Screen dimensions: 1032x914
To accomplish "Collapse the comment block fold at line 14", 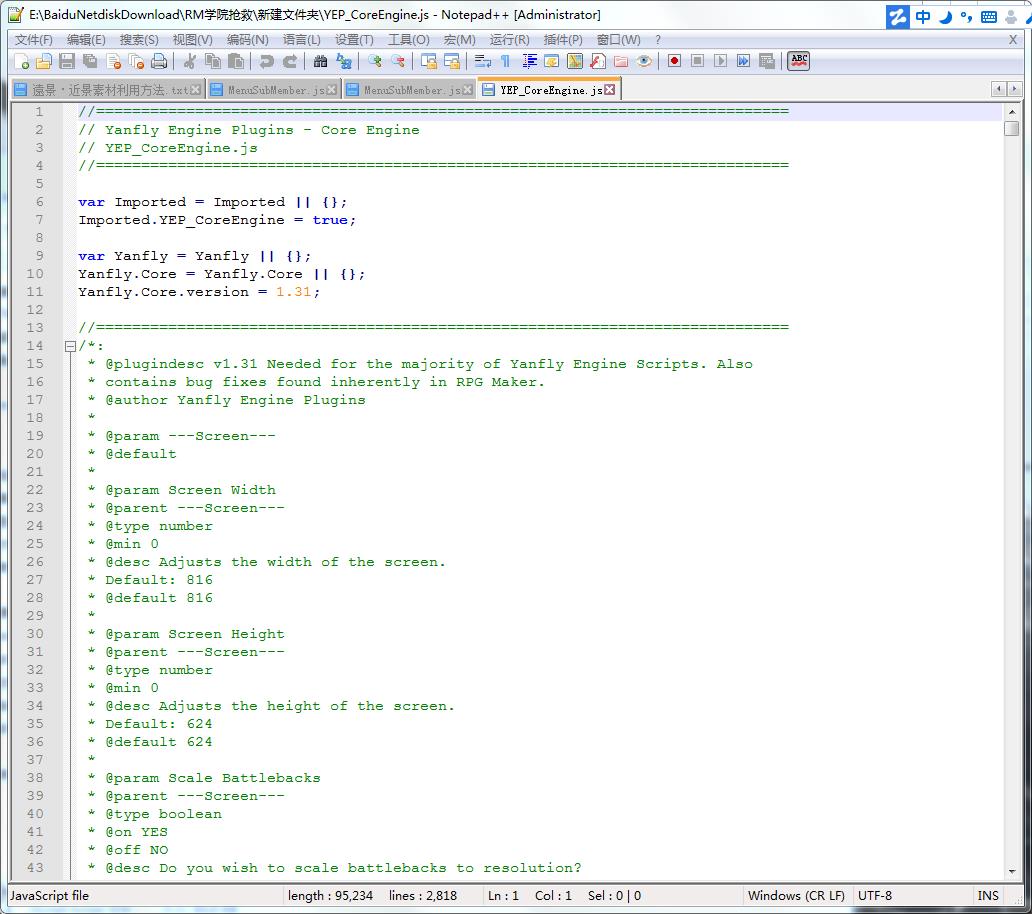I will (70, 346).
